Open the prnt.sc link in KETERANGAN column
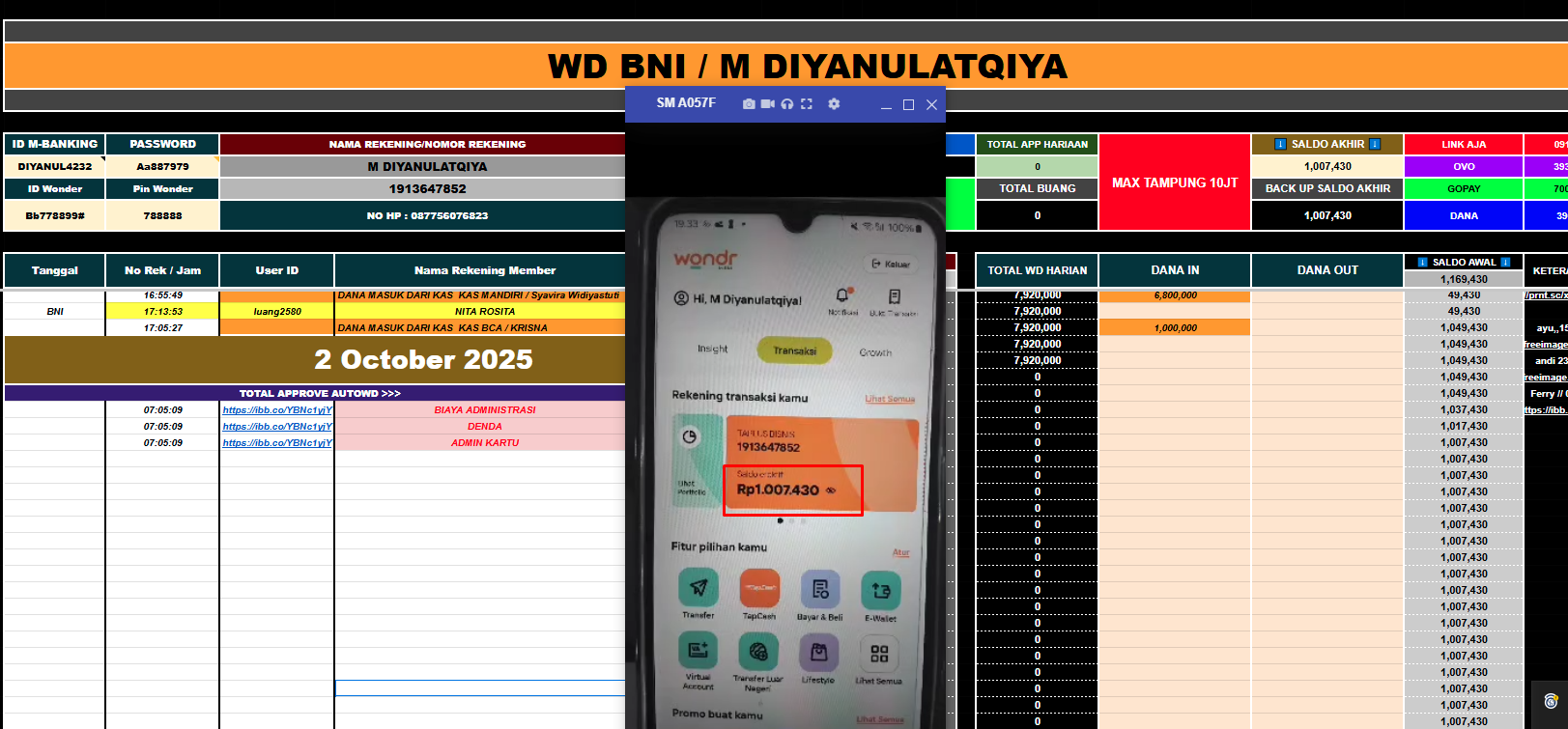This screenshot has height=729, width=1568. coord(1546,294)
